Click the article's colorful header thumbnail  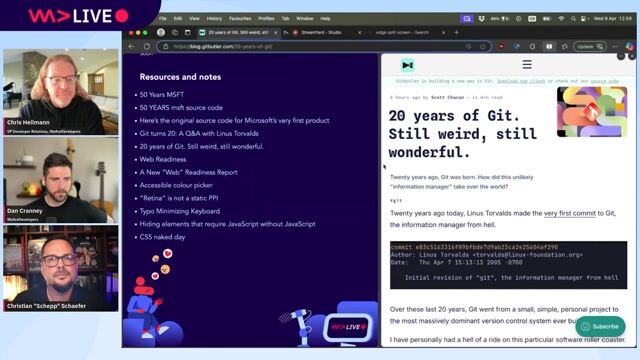point(592,112)
